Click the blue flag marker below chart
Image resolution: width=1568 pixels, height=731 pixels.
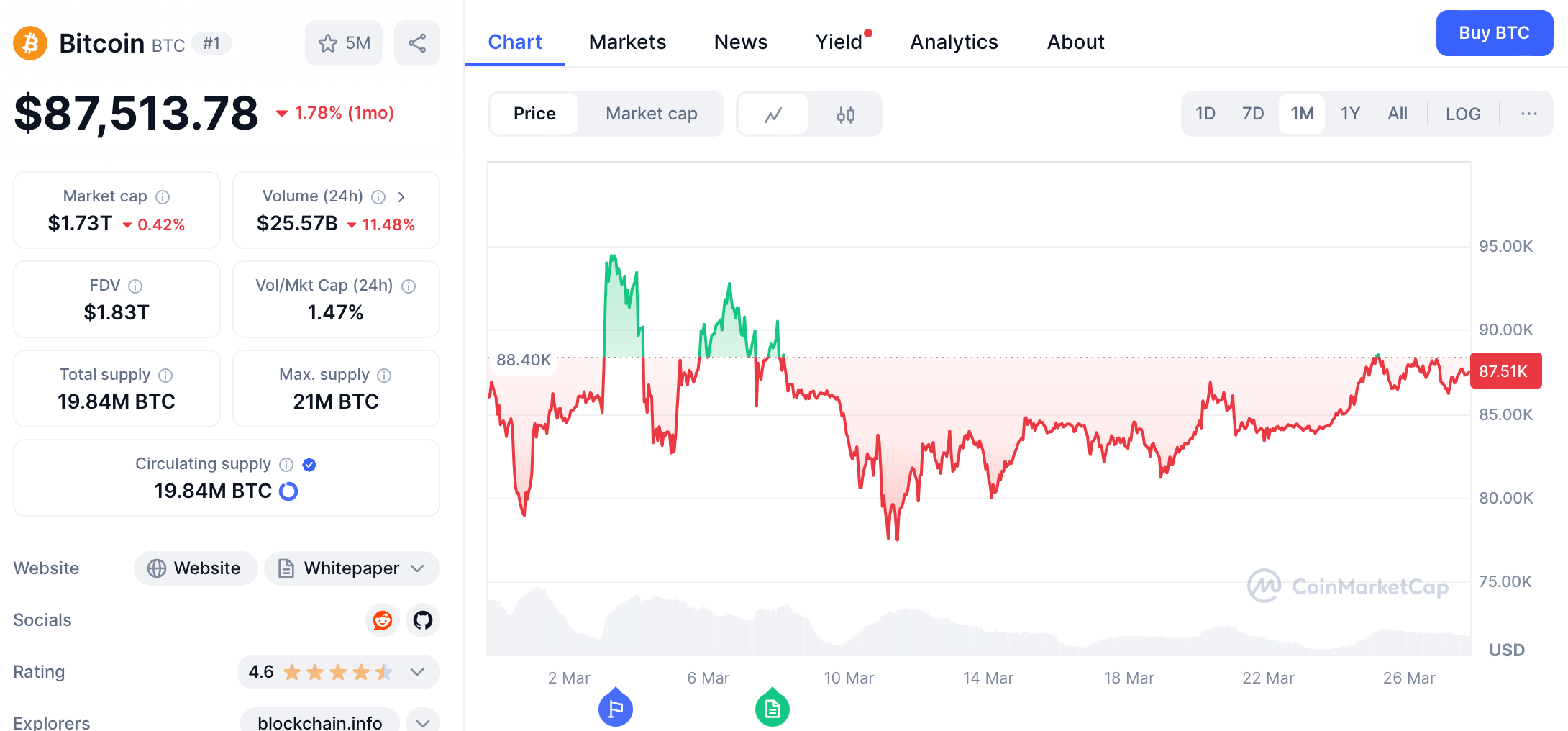616,708
